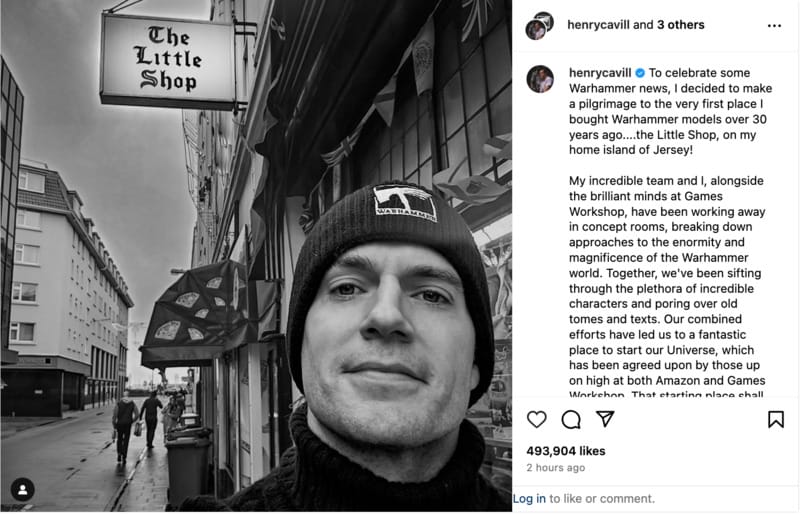
Task: Show the '3 others' collaborators list
Action: tap(681, 24)
